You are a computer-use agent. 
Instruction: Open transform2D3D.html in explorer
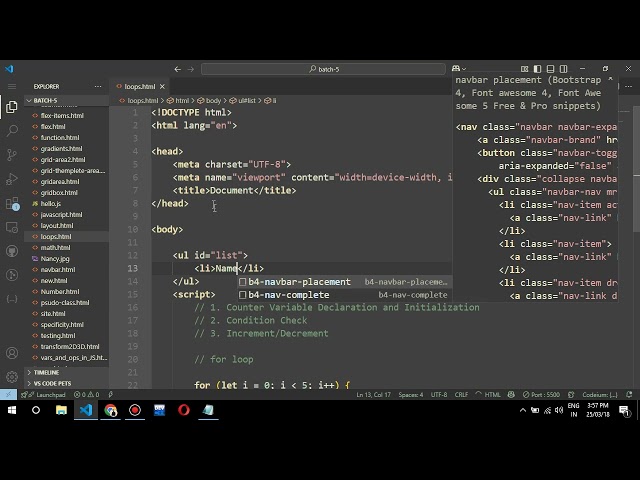pos(70,347)
